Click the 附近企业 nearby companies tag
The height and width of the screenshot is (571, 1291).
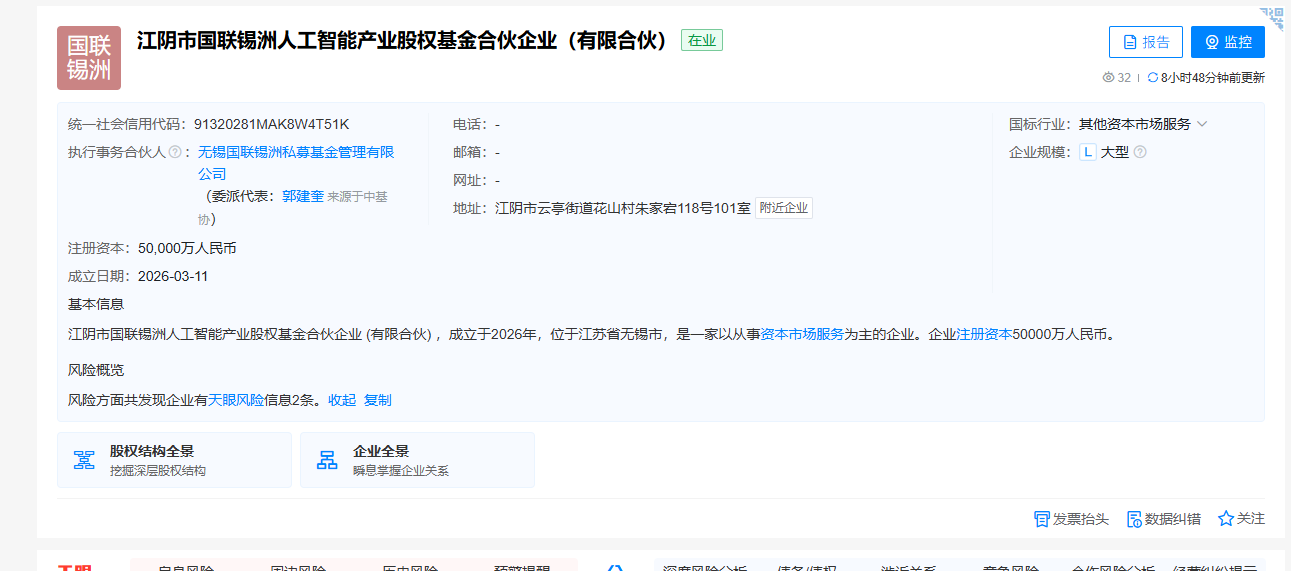click(x=784, y=209)
